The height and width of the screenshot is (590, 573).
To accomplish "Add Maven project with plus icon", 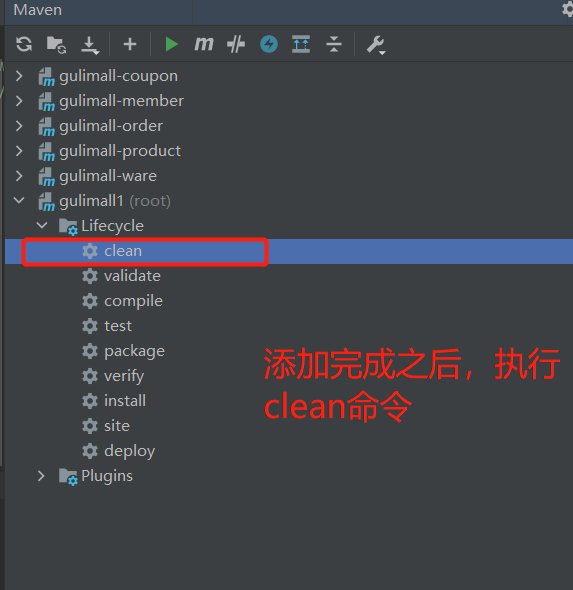I will click(x=130, y=44).
